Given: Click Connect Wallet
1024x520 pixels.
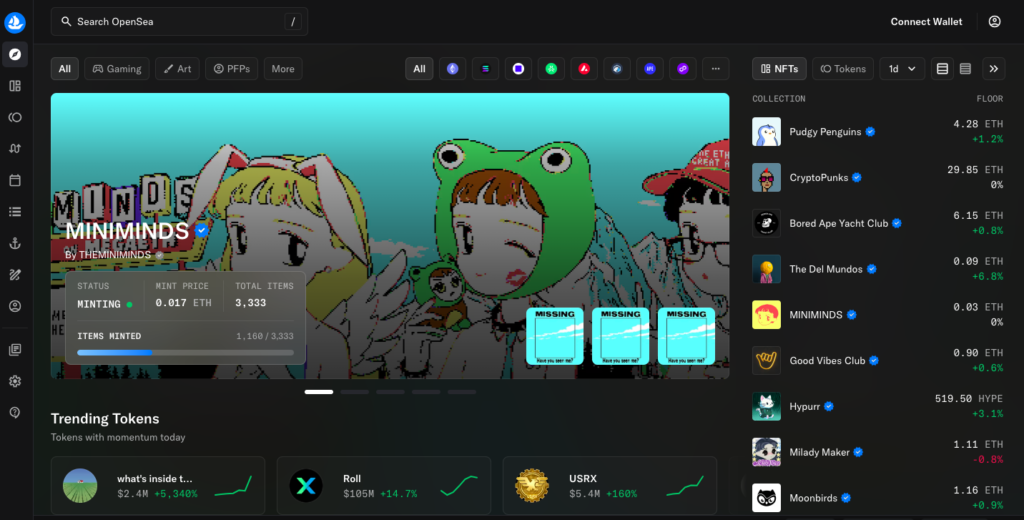Looking at the screenshot, I should [926, 21].
